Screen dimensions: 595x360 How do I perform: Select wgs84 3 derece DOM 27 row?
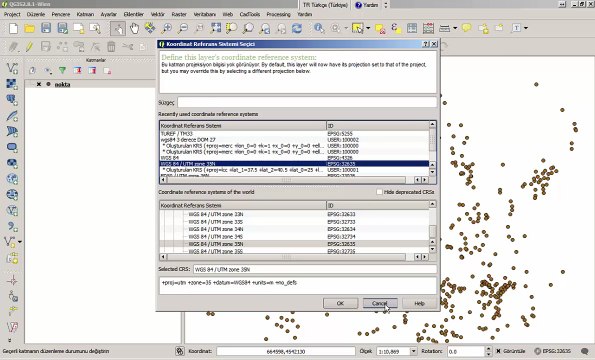[294, 140]
